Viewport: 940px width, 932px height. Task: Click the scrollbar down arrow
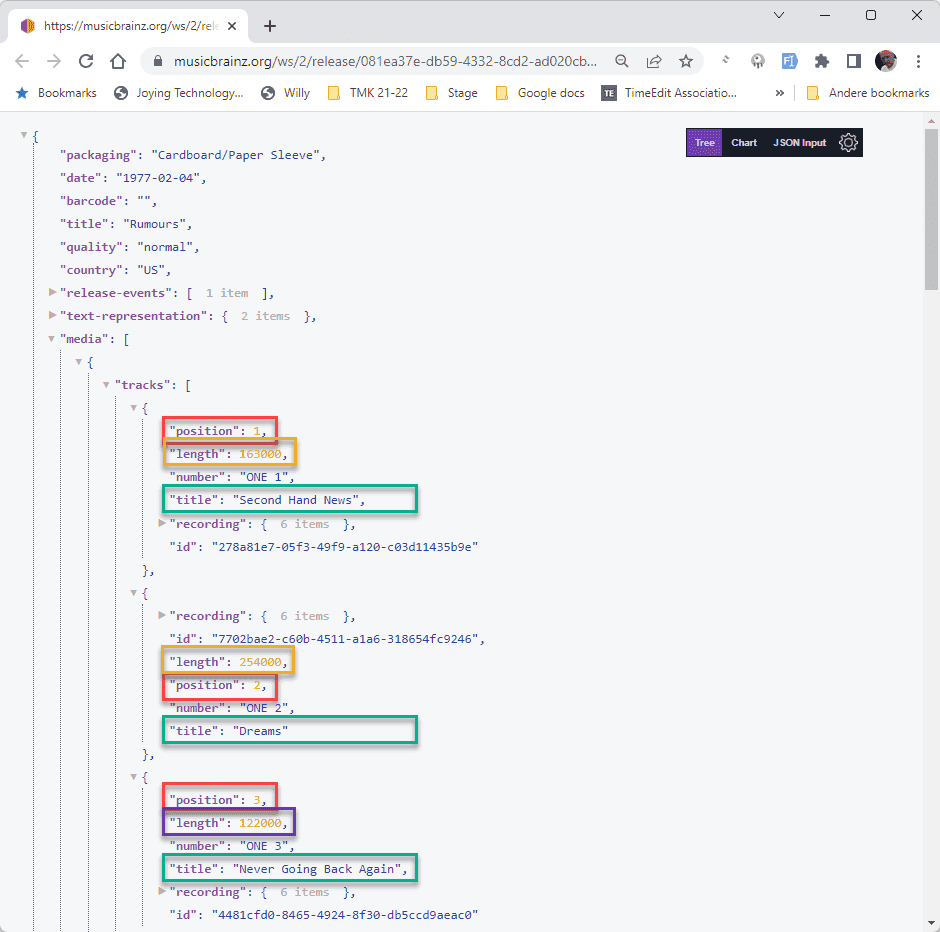tap(931, 924)
